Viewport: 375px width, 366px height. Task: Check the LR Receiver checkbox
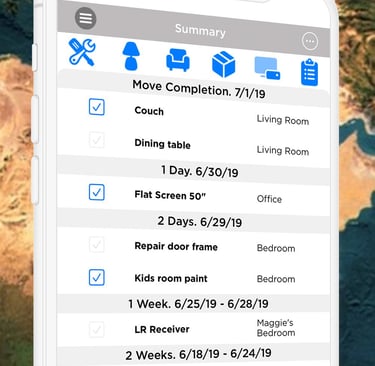[x=97, y=330]
